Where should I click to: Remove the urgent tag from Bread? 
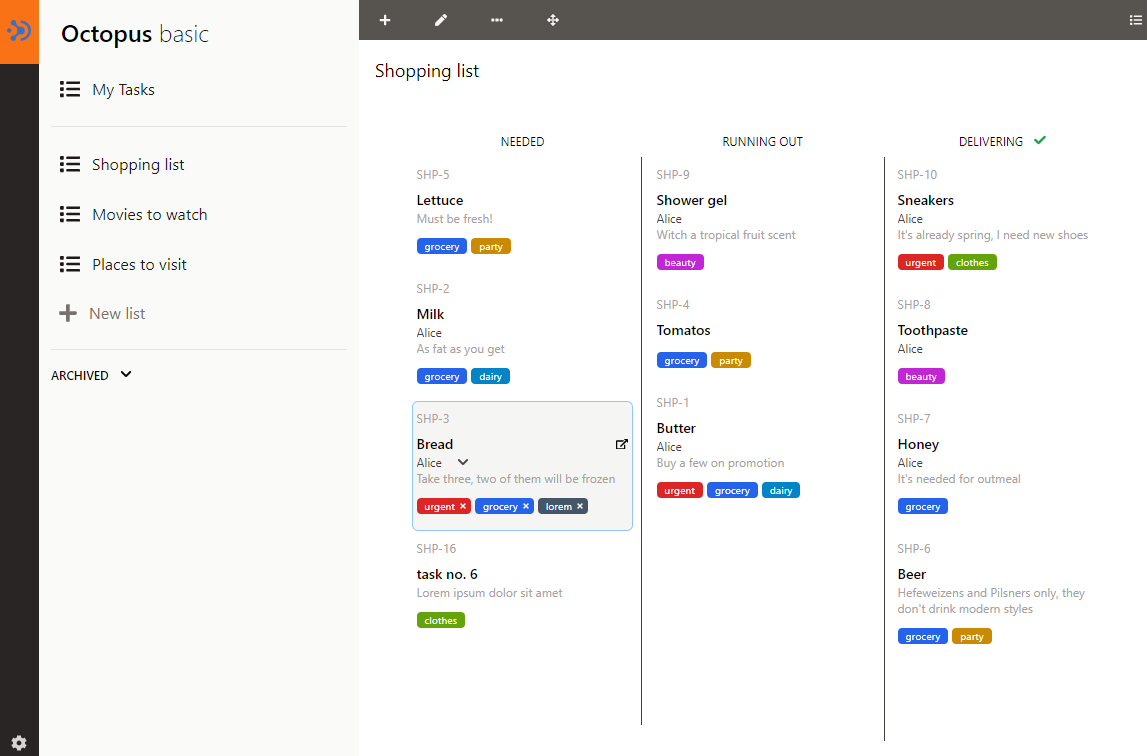(462, 506)
